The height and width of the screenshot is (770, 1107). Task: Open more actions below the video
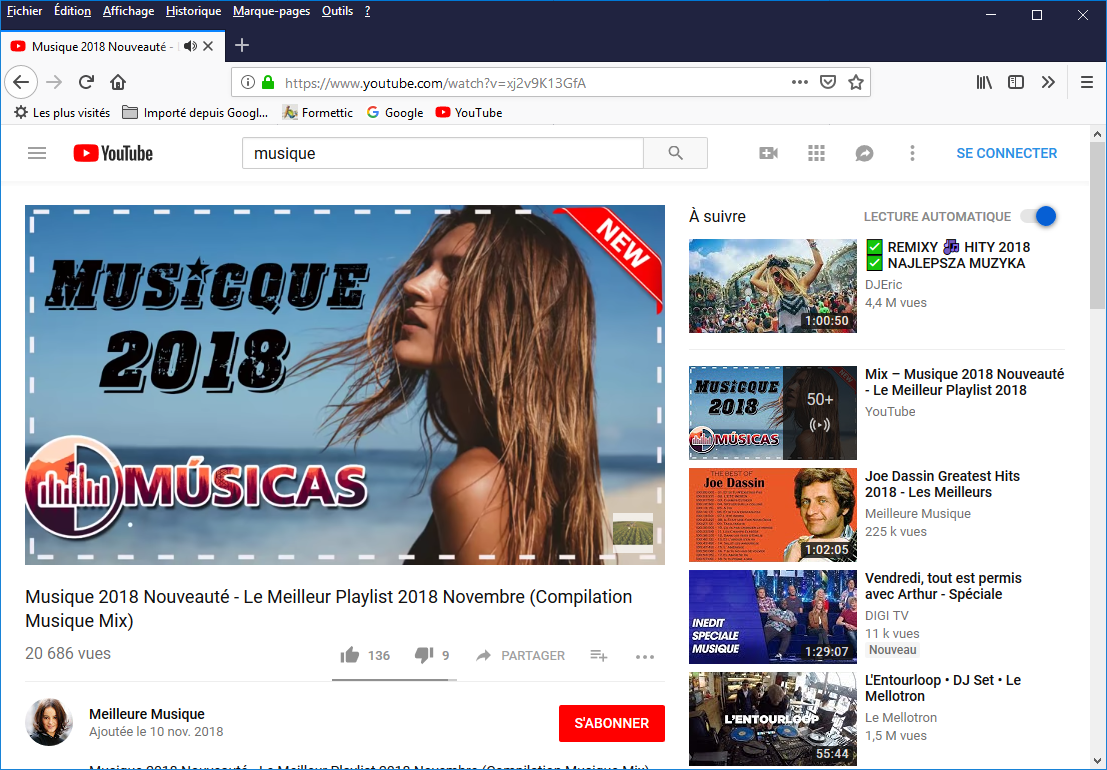coord(645,656)
